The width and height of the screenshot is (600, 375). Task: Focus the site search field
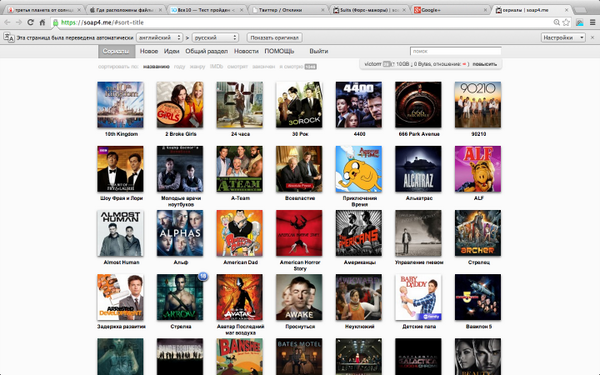pyautogui.click(x=455, y=51)
